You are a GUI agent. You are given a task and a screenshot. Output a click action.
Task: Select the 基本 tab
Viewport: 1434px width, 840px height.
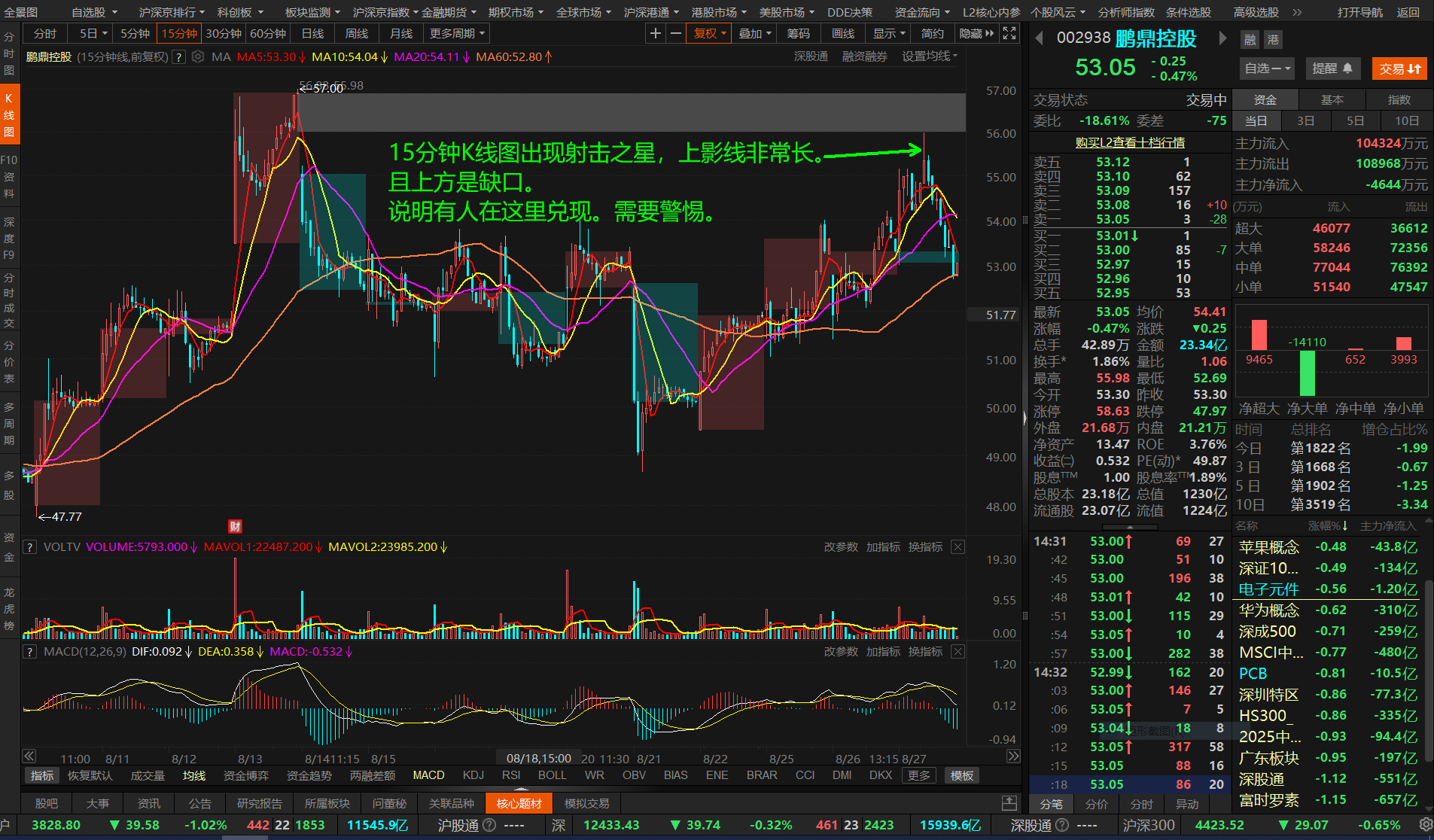(x=1332, y=99)
